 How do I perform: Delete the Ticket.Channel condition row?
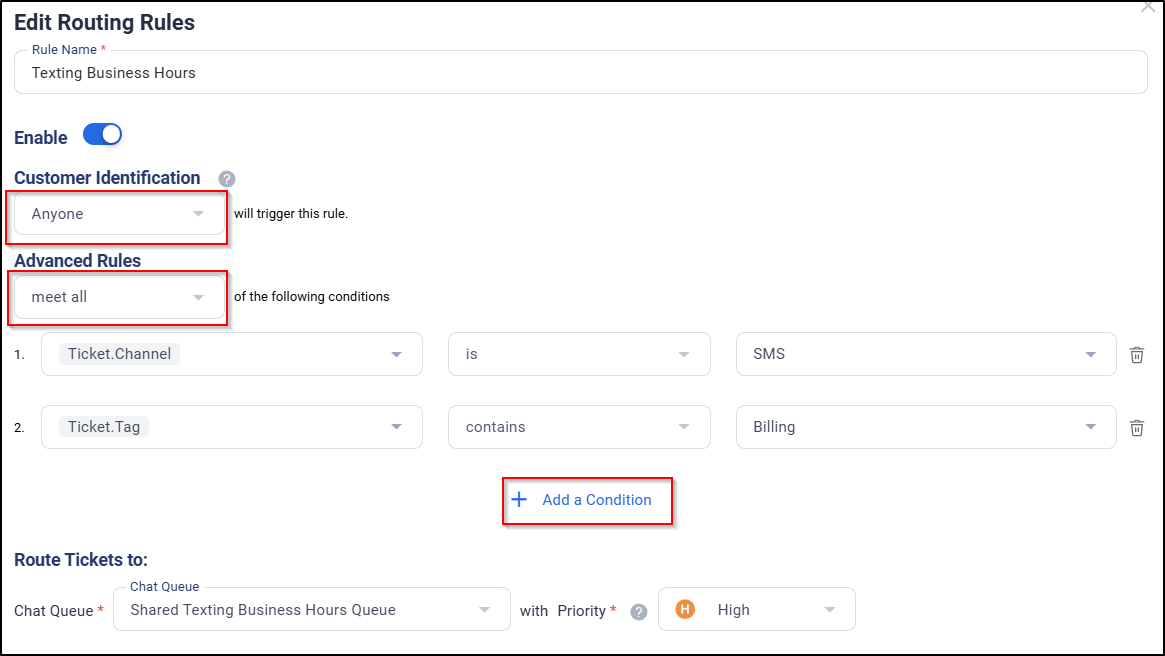click(1136, 355)
